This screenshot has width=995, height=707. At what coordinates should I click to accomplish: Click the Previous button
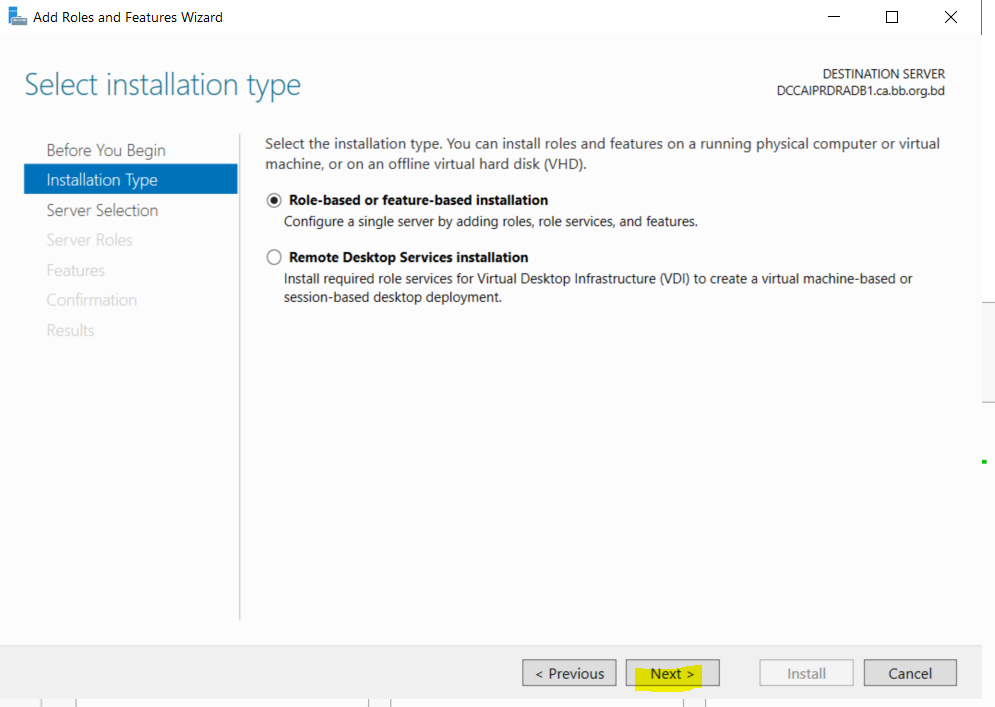pyautogui.click(x=569, y=673)
